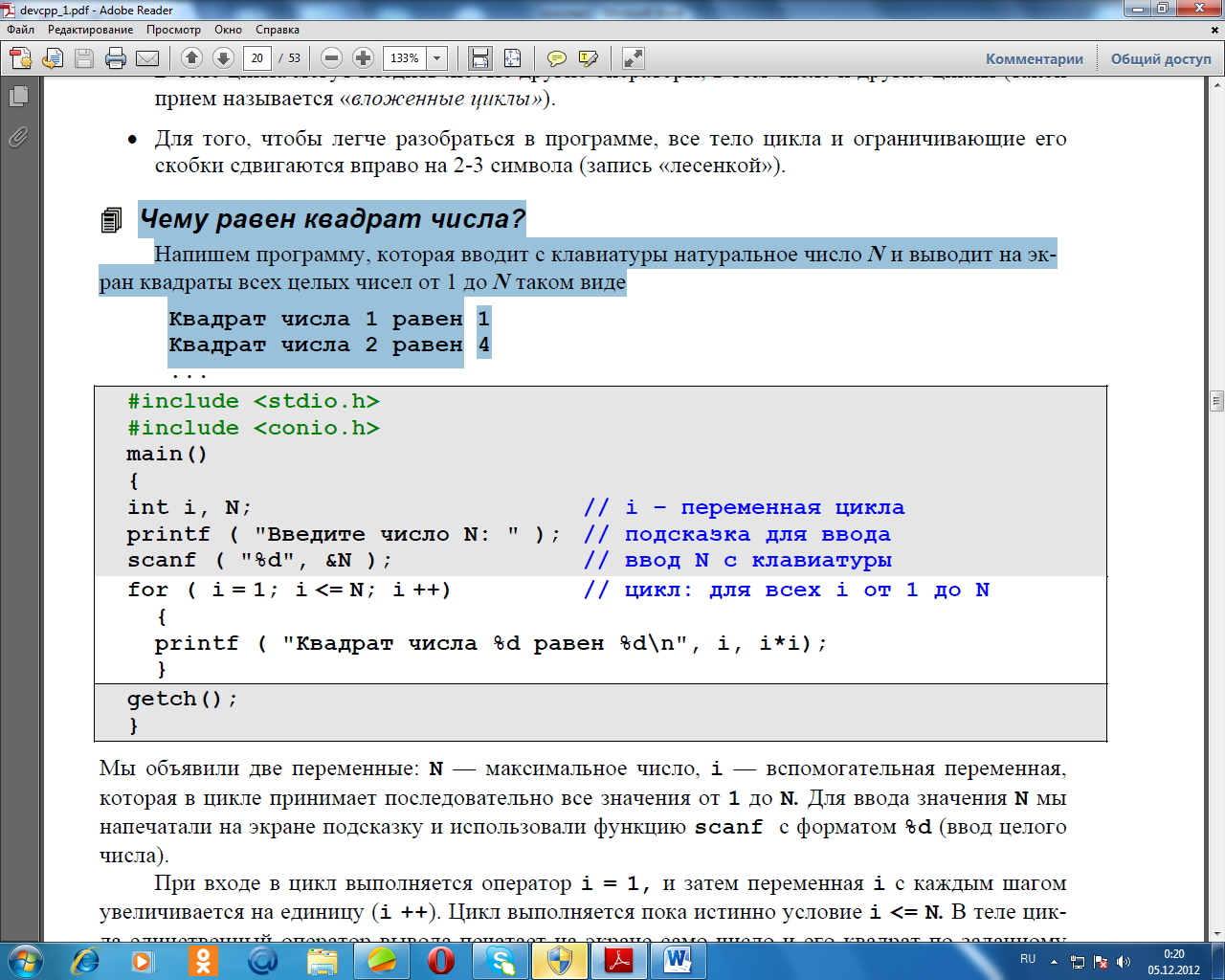
Task: Click the Print document icon
Action: point(116,58)
